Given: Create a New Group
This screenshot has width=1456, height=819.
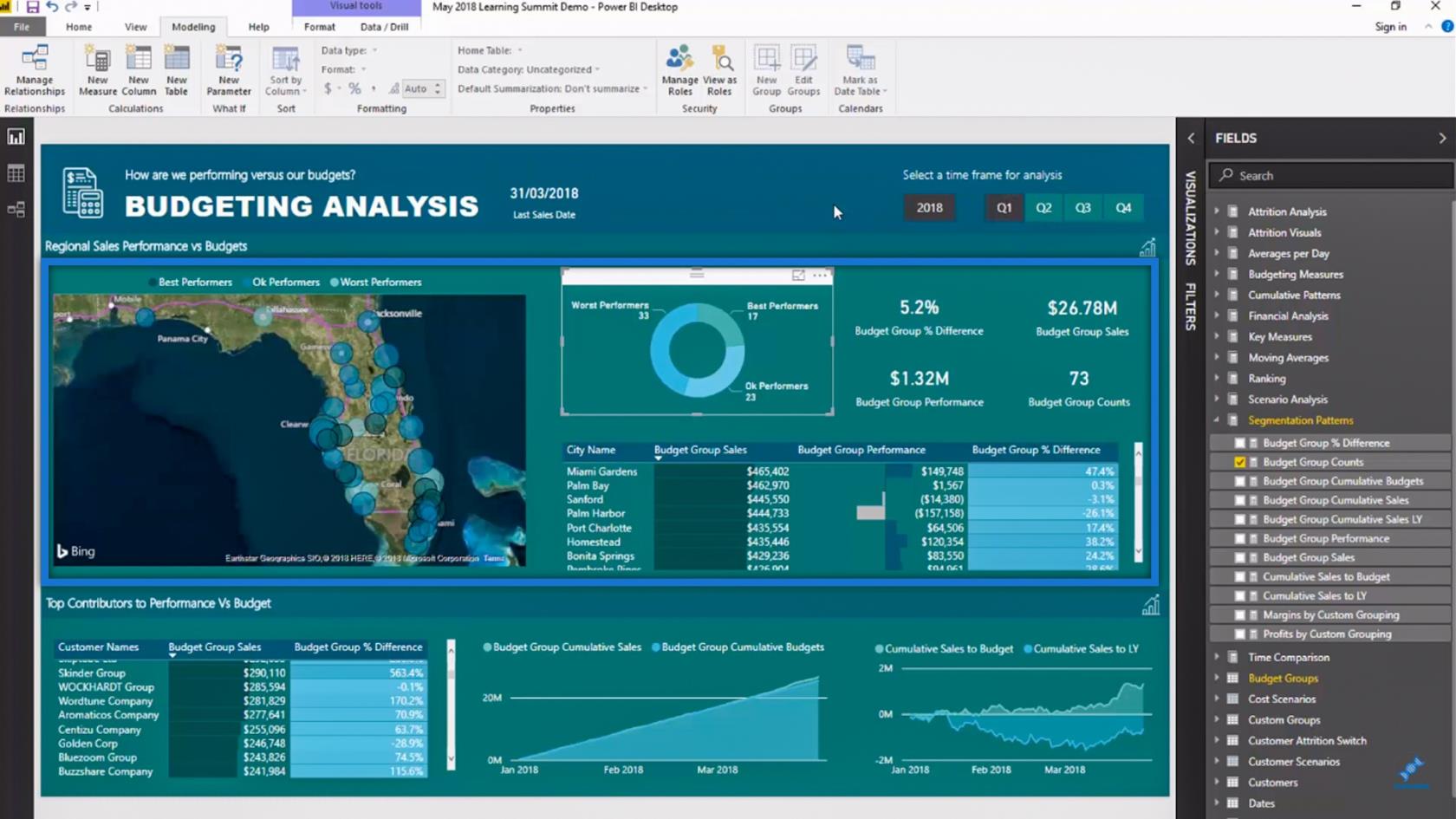Looking at the screenshot, I should 766,71.
